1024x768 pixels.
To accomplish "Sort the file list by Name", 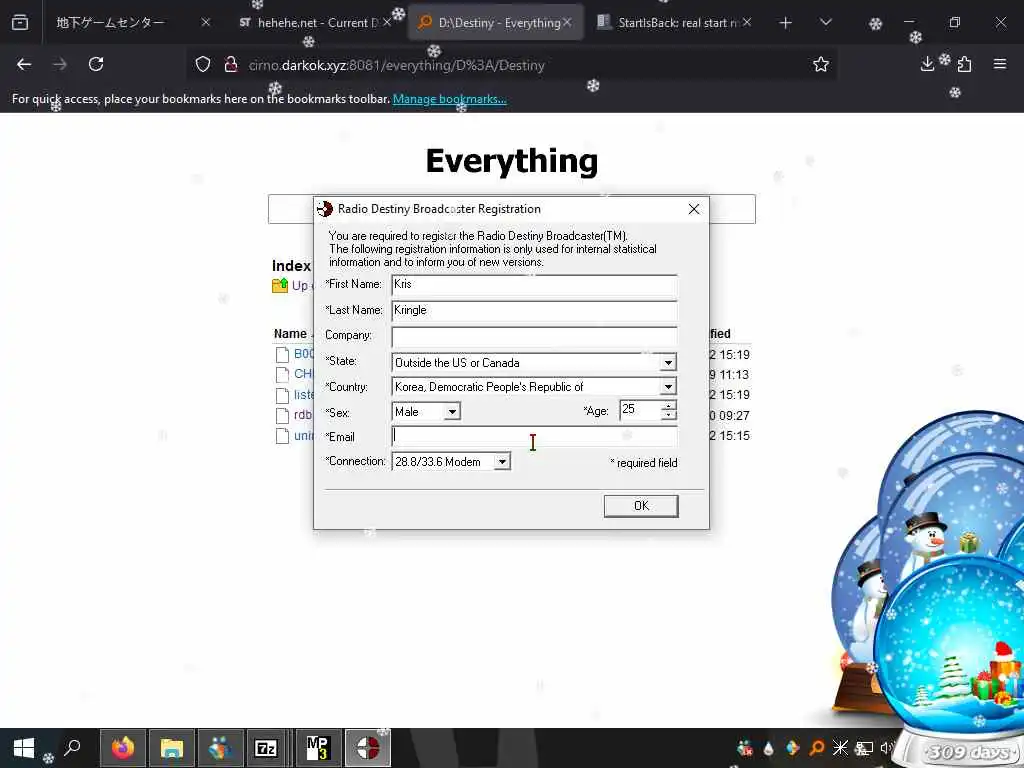I will [x=290, y=334].
